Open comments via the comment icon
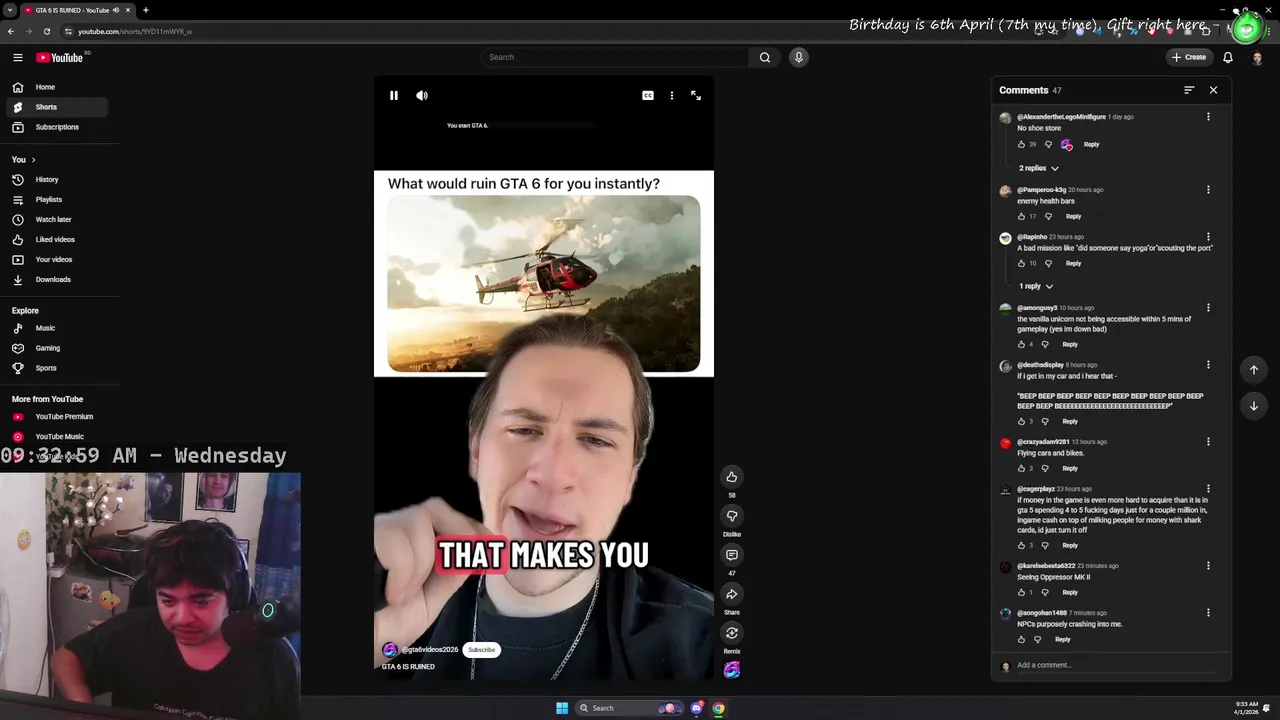1280x720 pixels. click(x=732, y=555)
